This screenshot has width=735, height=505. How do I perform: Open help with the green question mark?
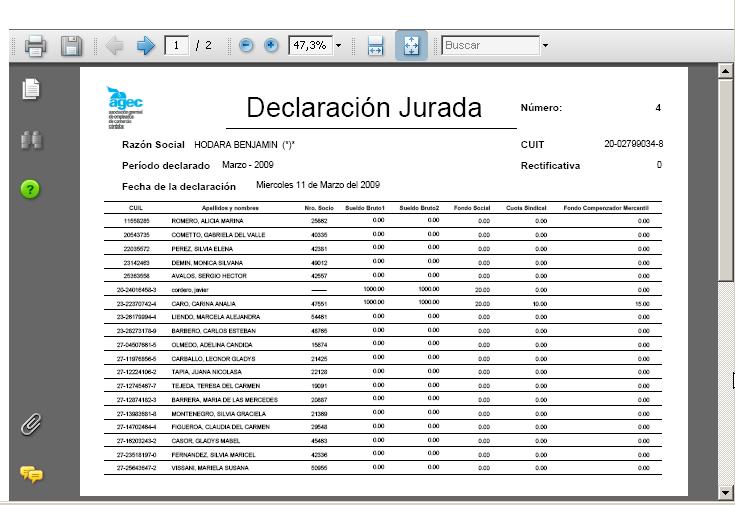(30, 189)
